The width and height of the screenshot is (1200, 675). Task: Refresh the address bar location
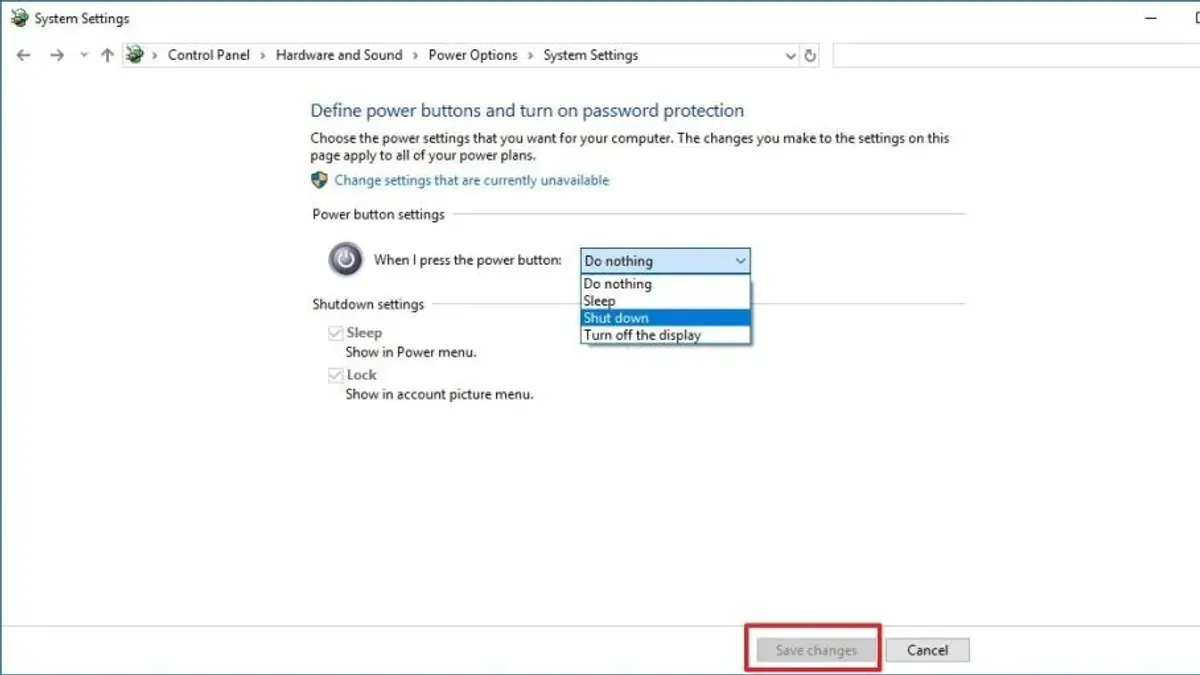pos(810,56)
